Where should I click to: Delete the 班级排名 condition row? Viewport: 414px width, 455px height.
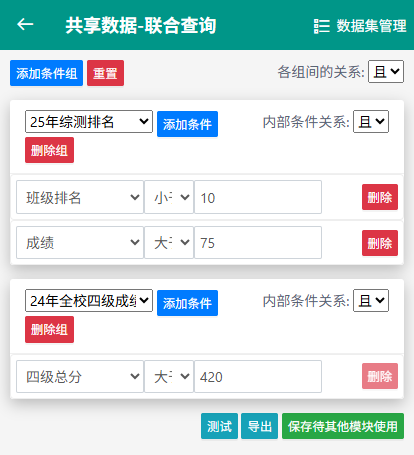tap(380, 197)
